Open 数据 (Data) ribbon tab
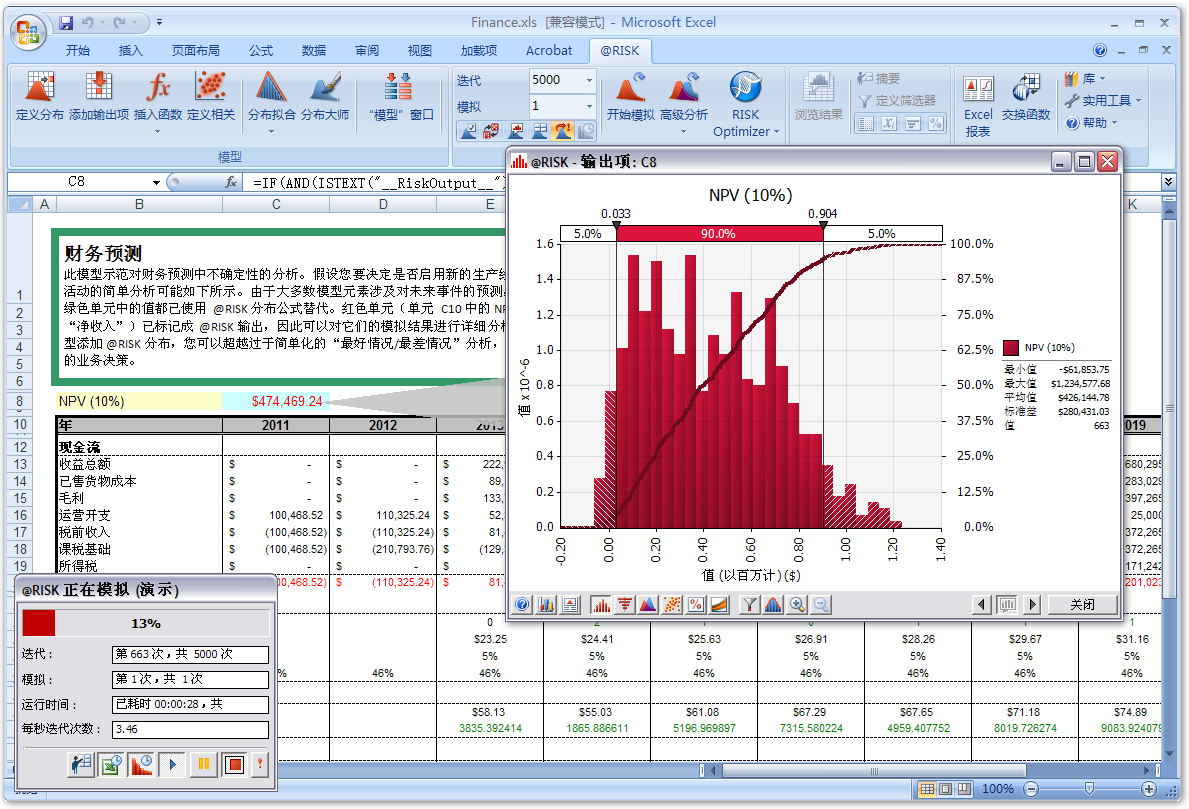Screen dimensions: 1189x809 pyautogui.click(x=314, y=51)
